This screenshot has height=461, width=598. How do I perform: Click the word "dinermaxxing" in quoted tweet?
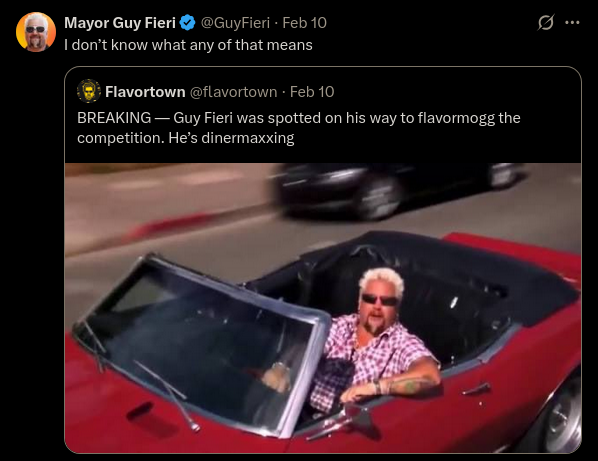click(248, 138)
